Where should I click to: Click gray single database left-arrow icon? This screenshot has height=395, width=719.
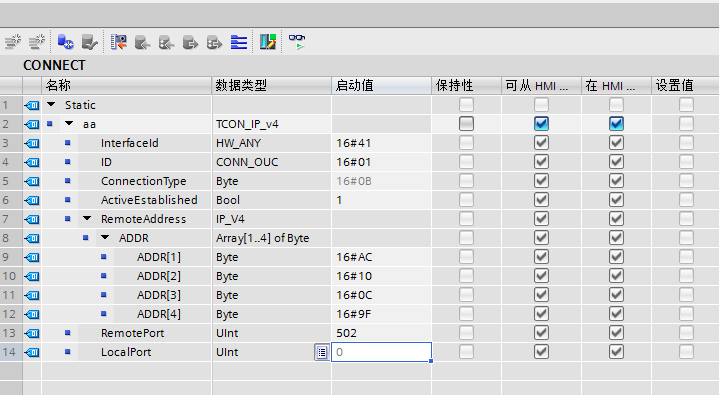coord(143,43)
